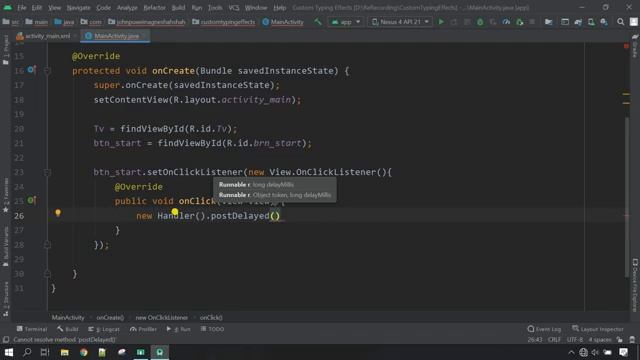Click the Stop button in toolbar

coord(532,22)
